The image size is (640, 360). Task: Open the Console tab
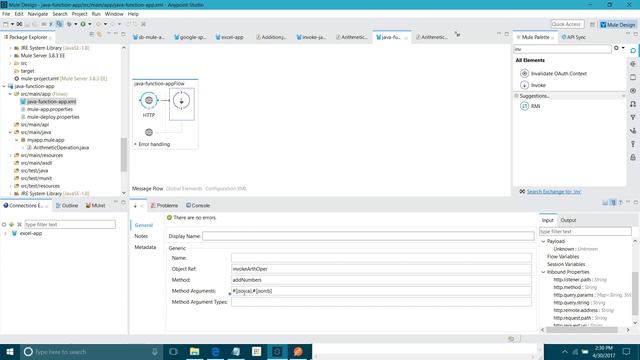click(x=198, y=206)
